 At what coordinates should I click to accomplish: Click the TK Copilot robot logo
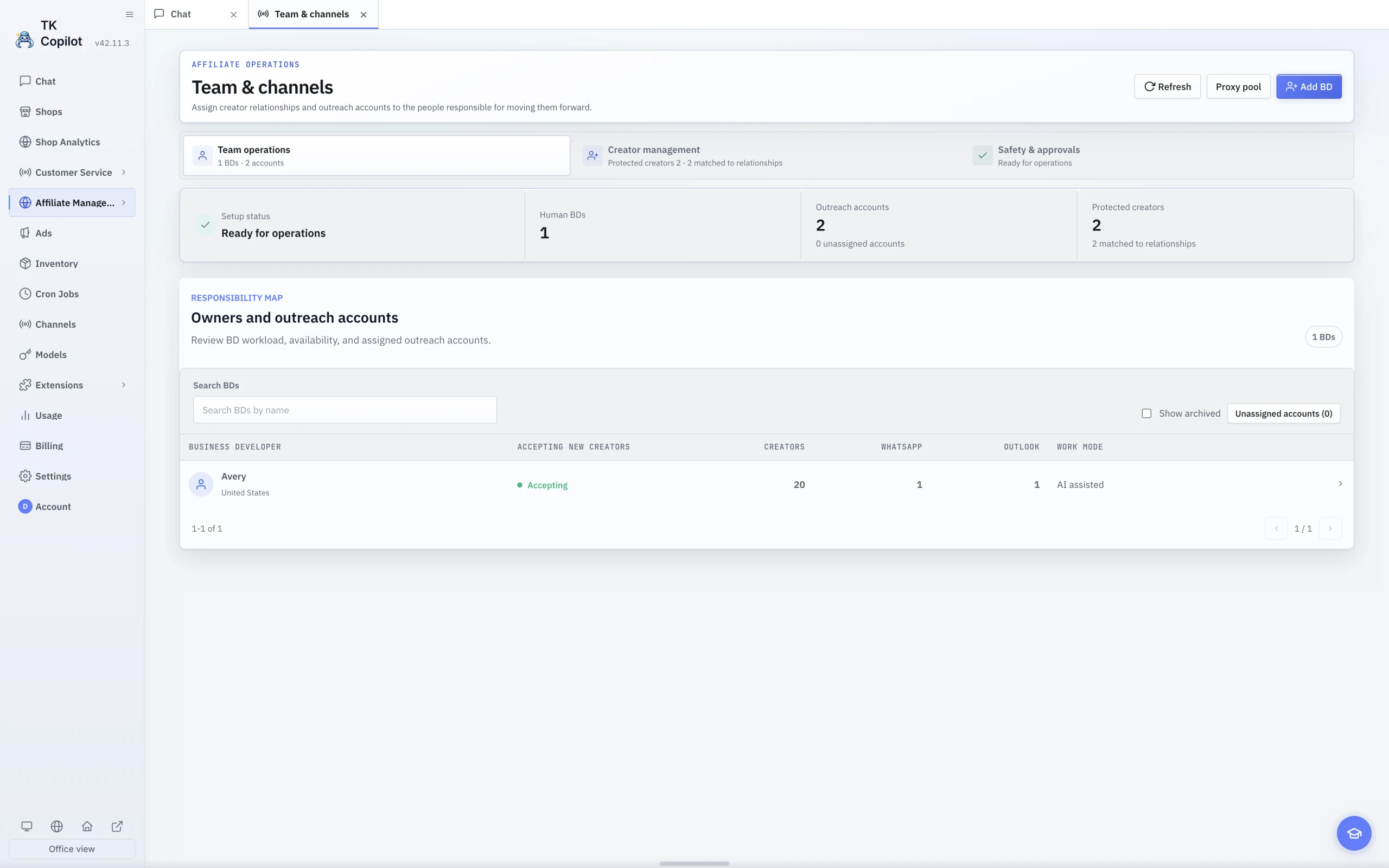click(x=24, y=40)
